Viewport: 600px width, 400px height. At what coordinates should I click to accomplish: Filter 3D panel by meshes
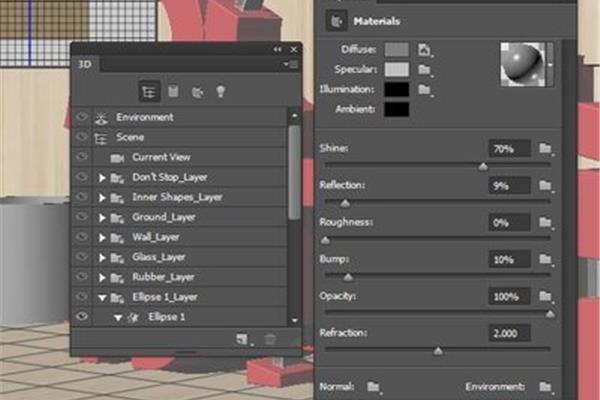(173, 91)
